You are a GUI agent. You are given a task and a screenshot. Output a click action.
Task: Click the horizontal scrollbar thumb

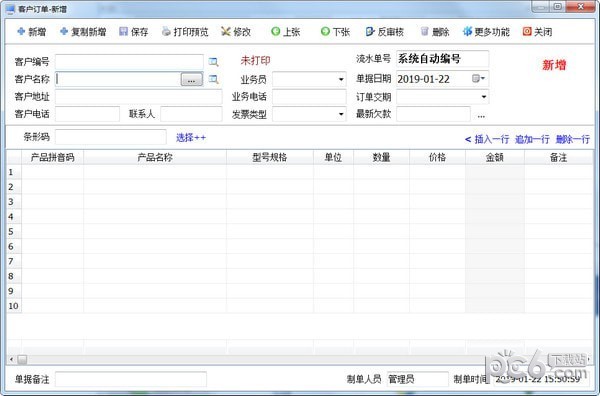22,359
